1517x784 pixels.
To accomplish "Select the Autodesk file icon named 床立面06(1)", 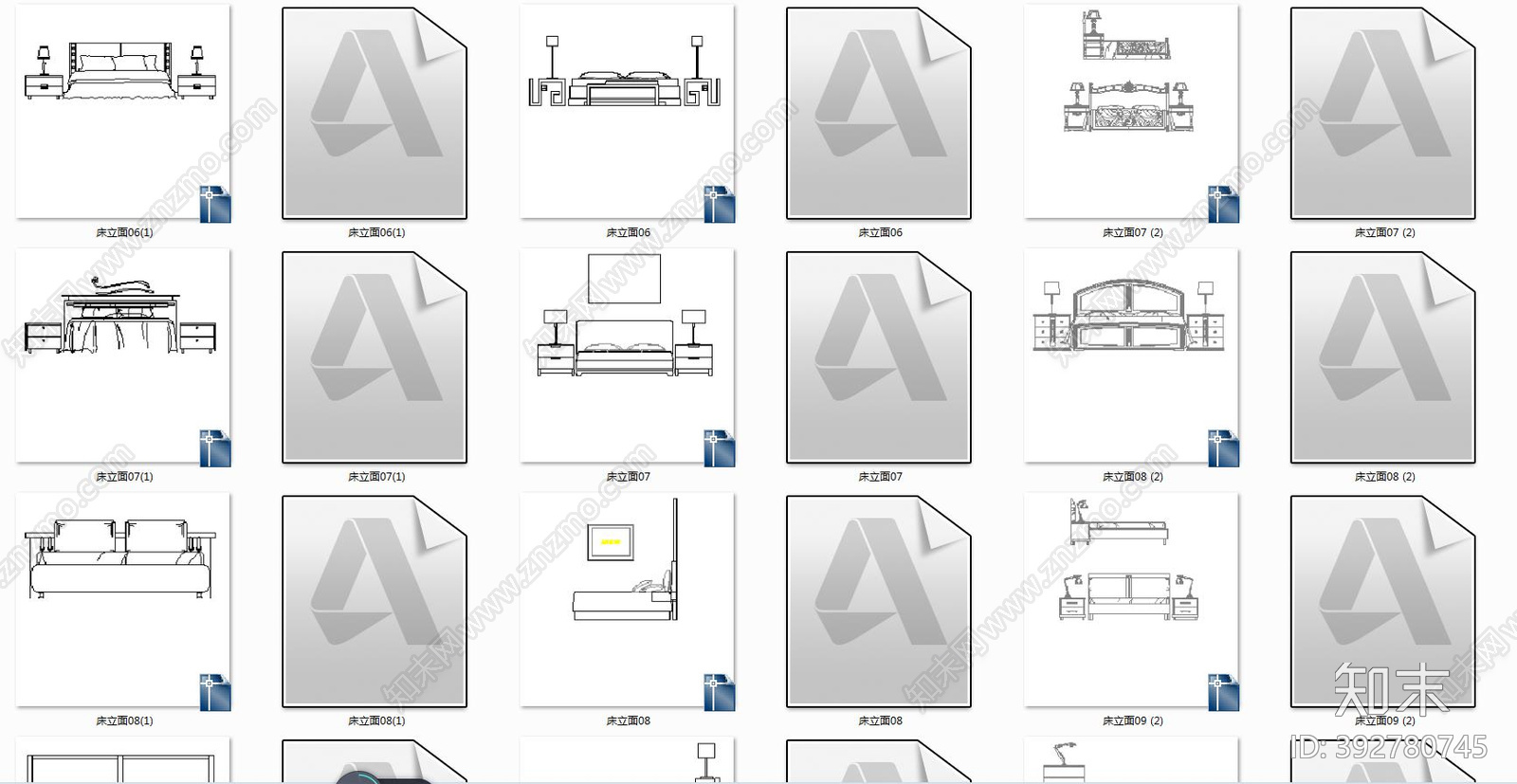I will pyautogui.click(x=375, y=113).
